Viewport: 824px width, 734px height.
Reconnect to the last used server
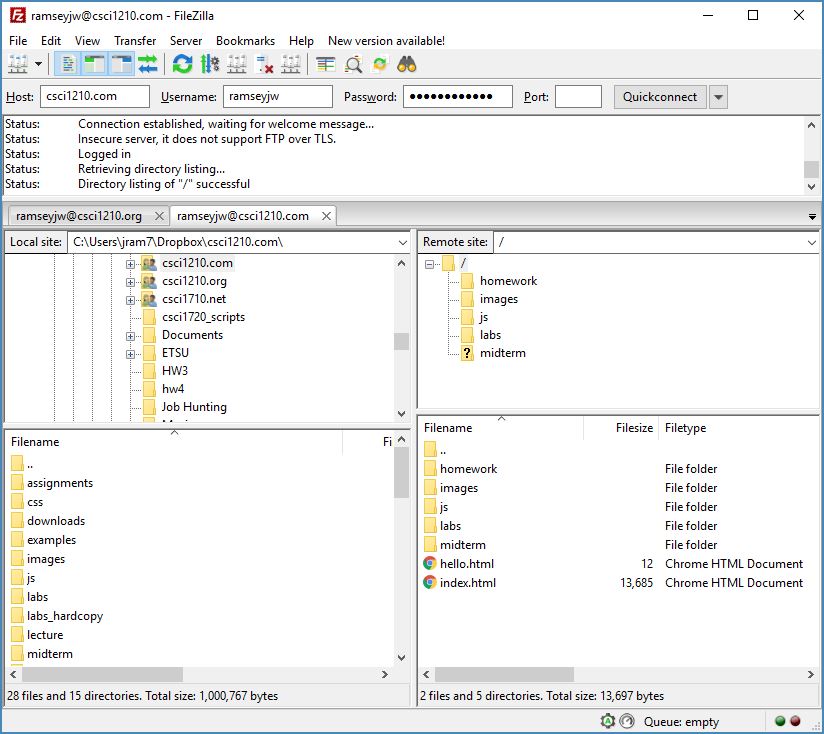point(291,65)
